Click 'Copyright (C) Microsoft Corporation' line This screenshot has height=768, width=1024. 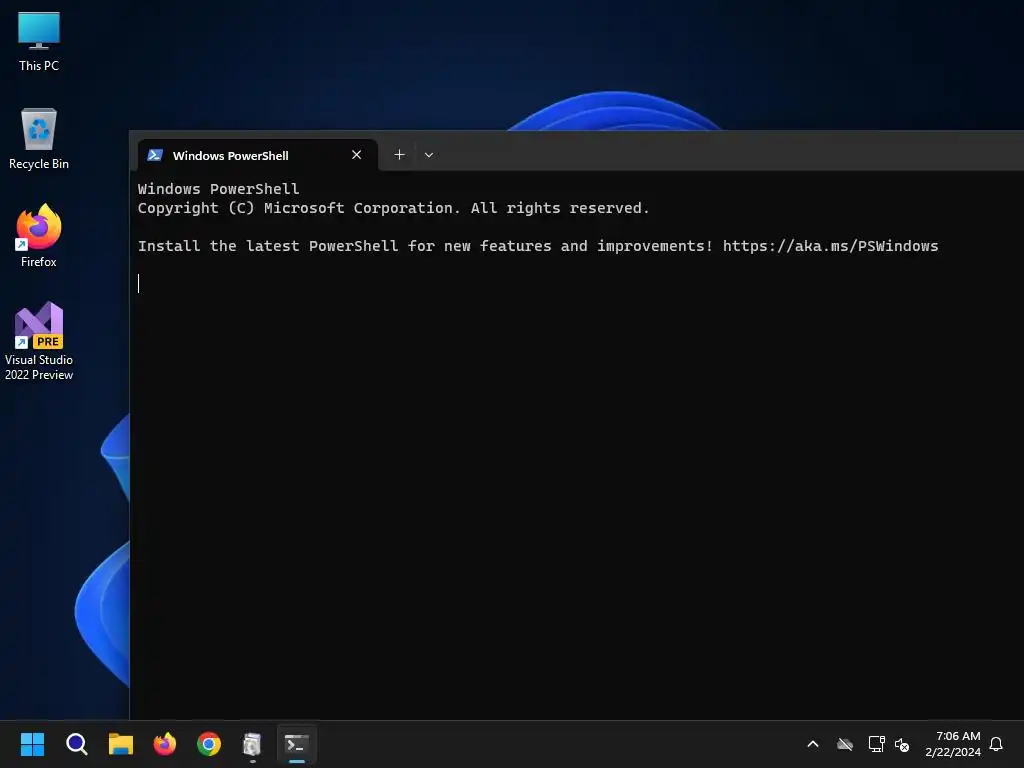[x=393, y=208]
